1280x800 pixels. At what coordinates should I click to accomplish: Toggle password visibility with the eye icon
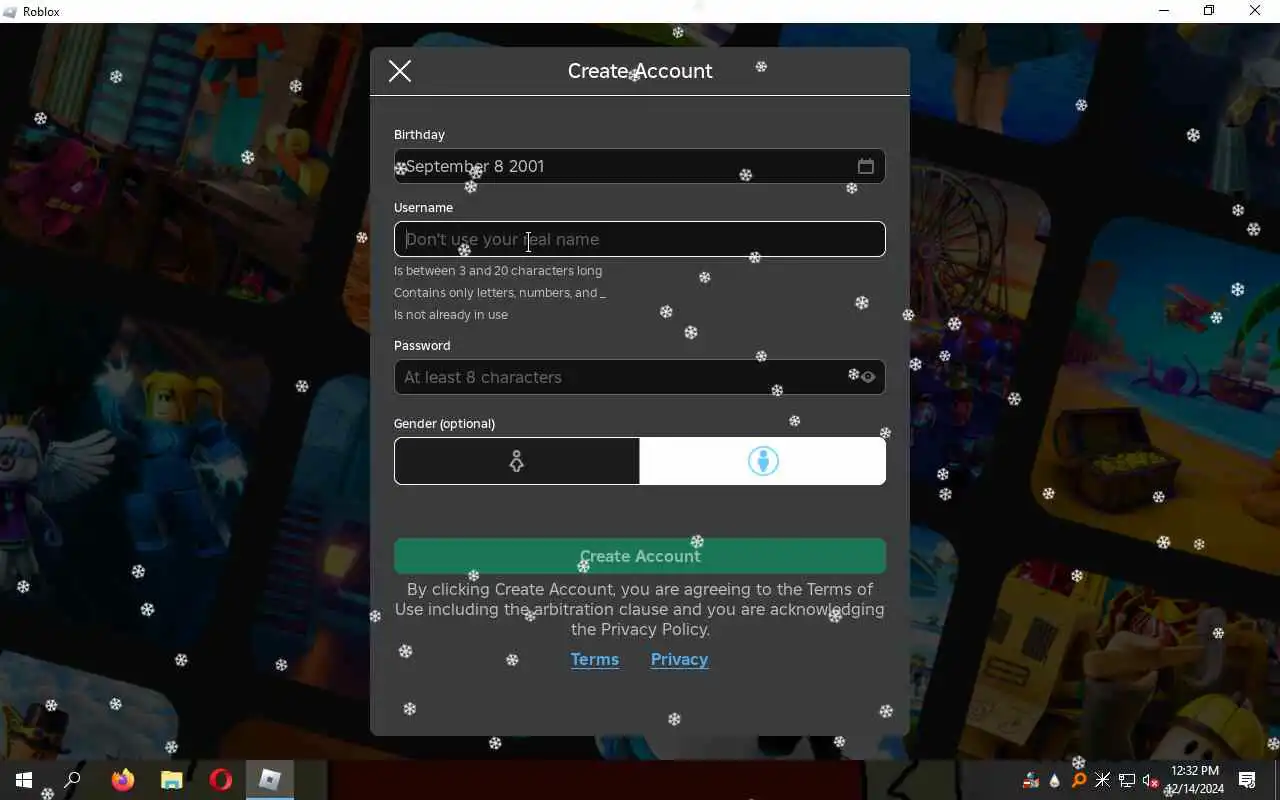tap(868, 377)
